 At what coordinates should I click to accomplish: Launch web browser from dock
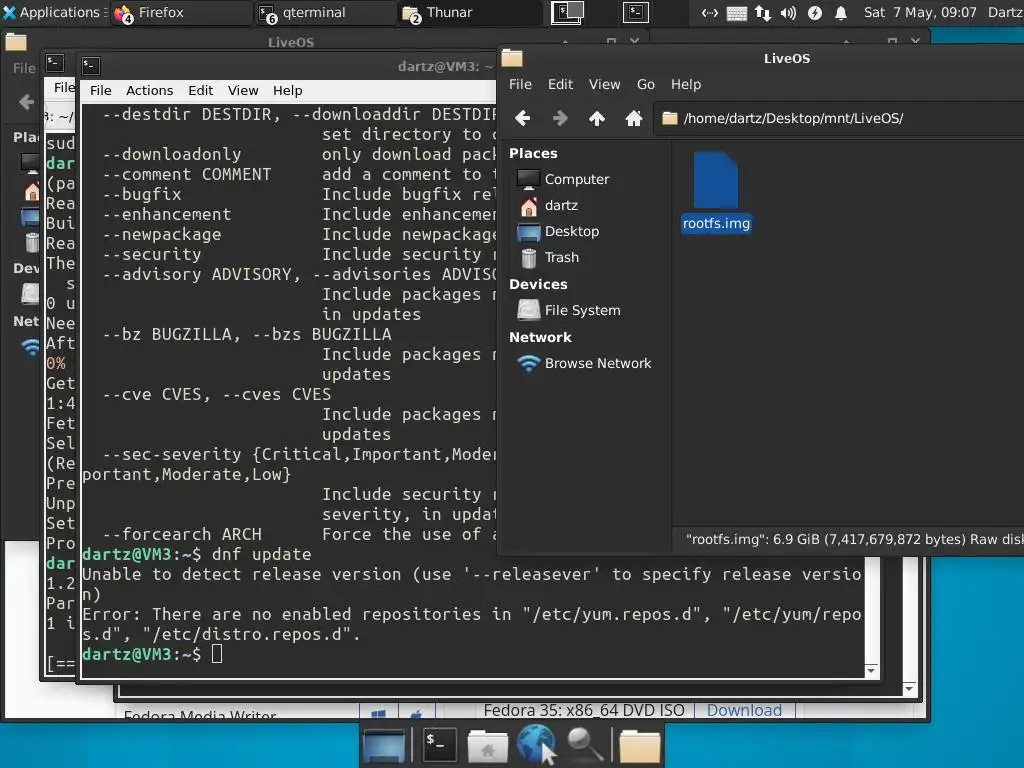[x=537, y=744]
